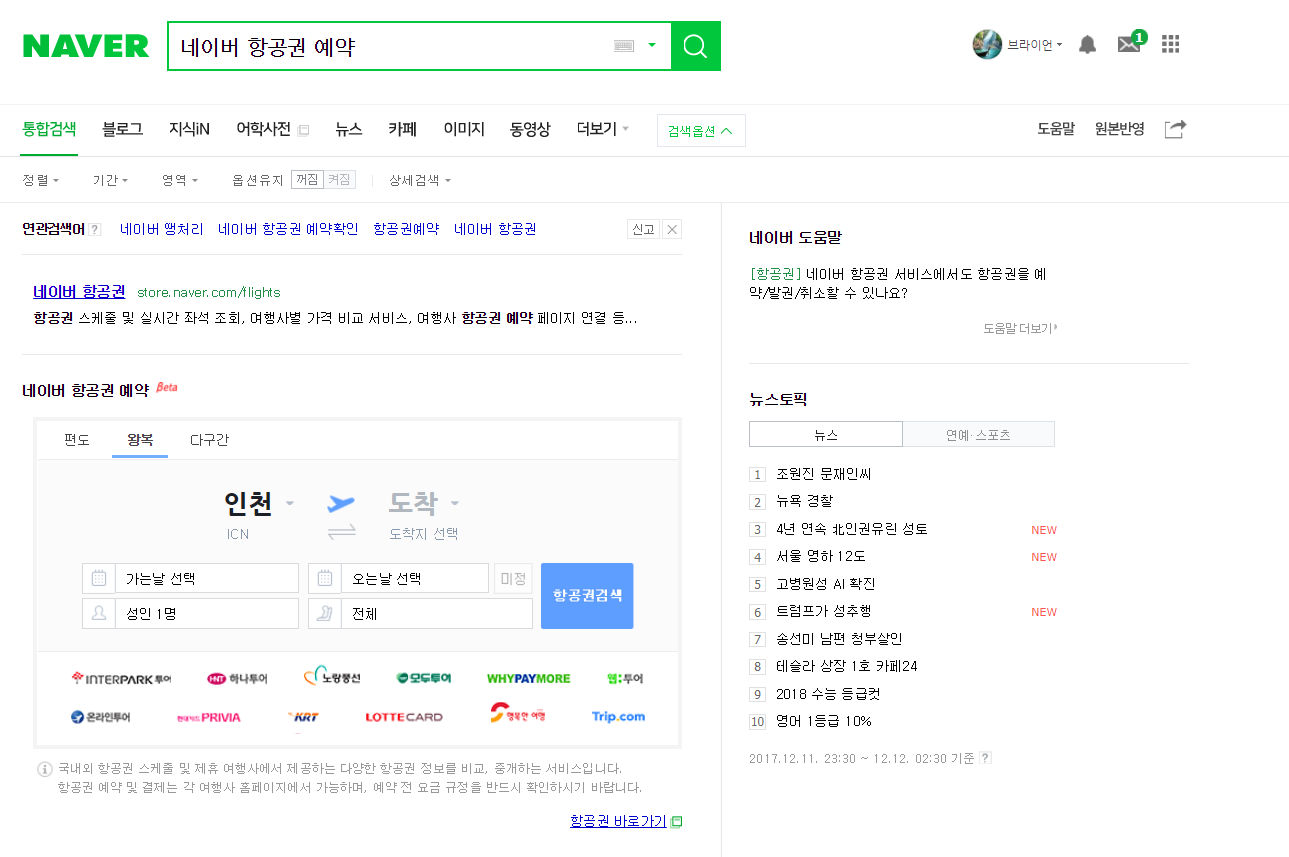The image size is (1289, 857).
Task: Click the airplane icon between airports
Action: [341, 501]
